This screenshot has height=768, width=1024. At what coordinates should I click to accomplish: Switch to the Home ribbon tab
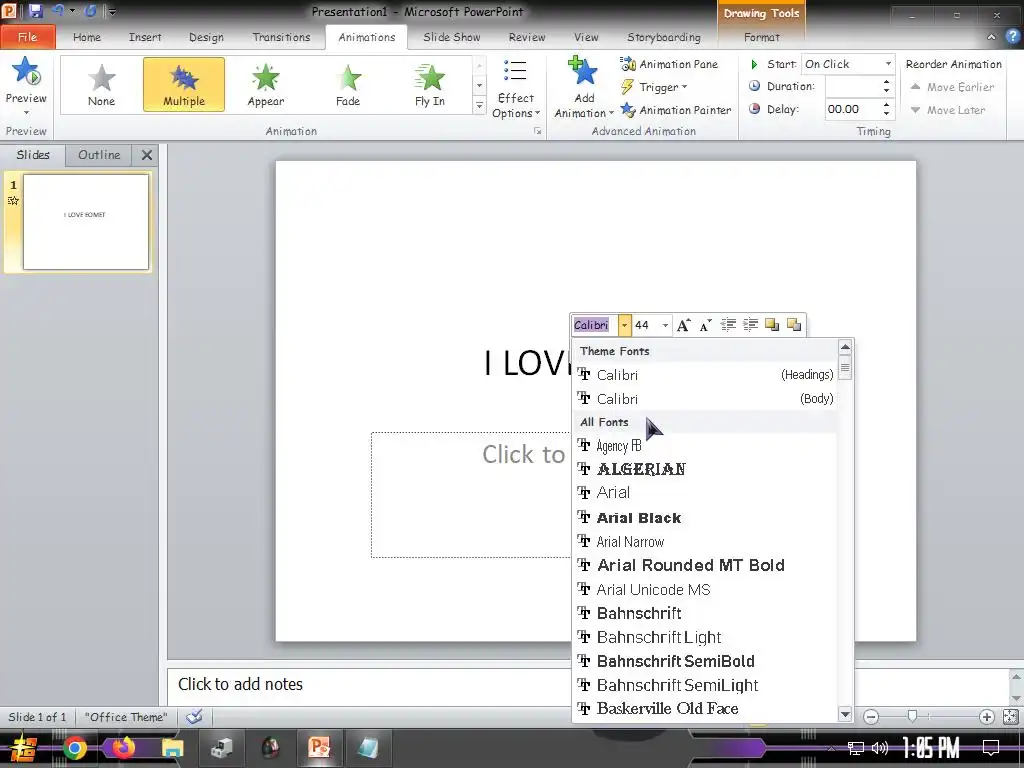point(87,37)
